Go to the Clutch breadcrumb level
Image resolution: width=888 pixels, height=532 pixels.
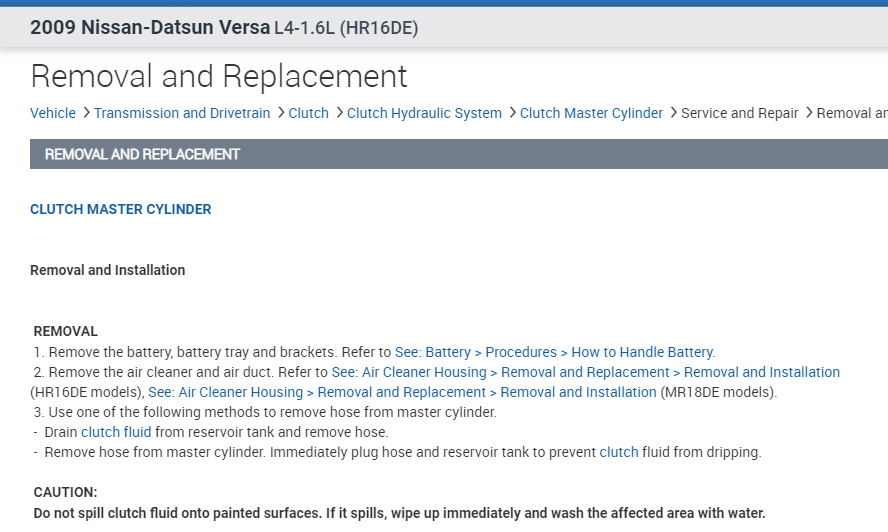(x=308, y=113)
